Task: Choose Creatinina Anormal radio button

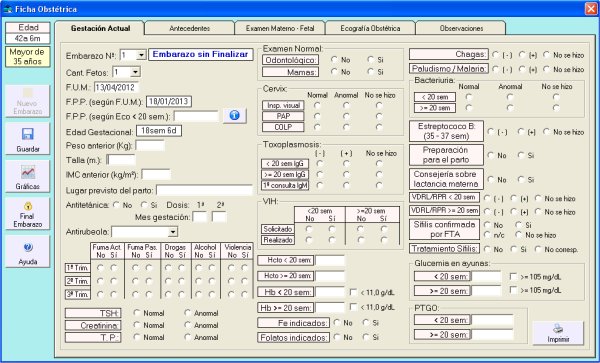Action: click(187, 325)
